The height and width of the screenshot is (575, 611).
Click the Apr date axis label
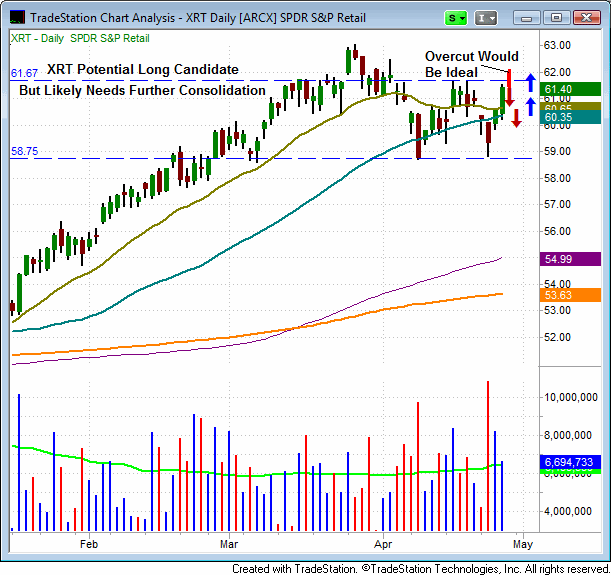[x=383, y=544]
